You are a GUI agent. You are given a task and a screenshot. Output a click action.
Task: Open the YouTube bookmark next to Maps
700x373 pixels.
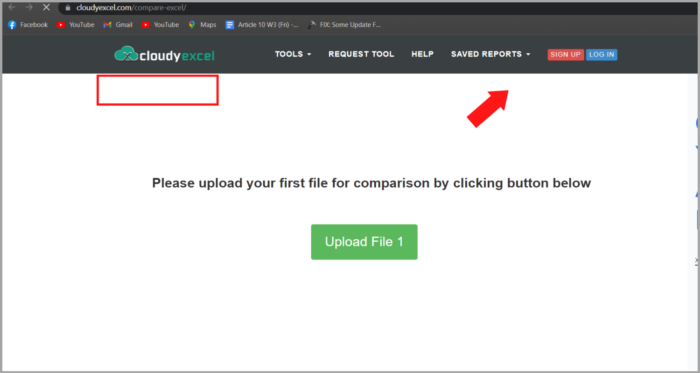coord(160,25)
